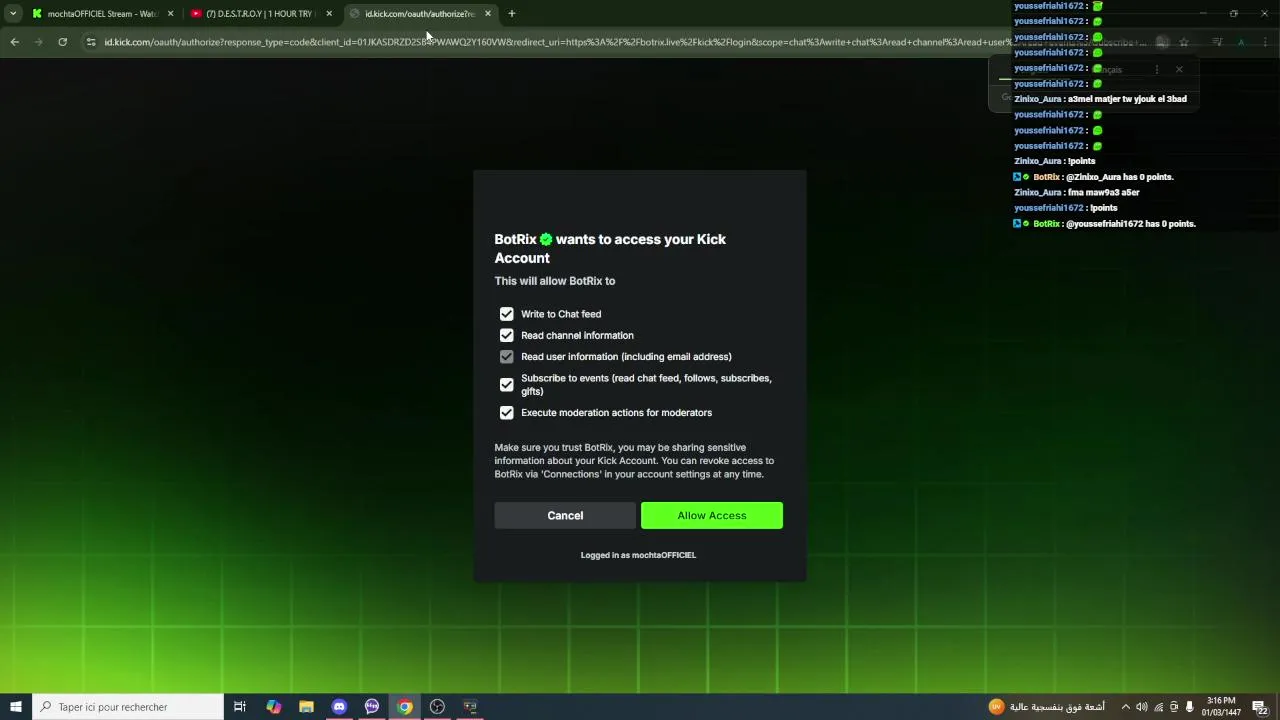Click the This will allow BotRix to text
The width and height of the screenshot is (1280, 720).
tap(555, 281)
